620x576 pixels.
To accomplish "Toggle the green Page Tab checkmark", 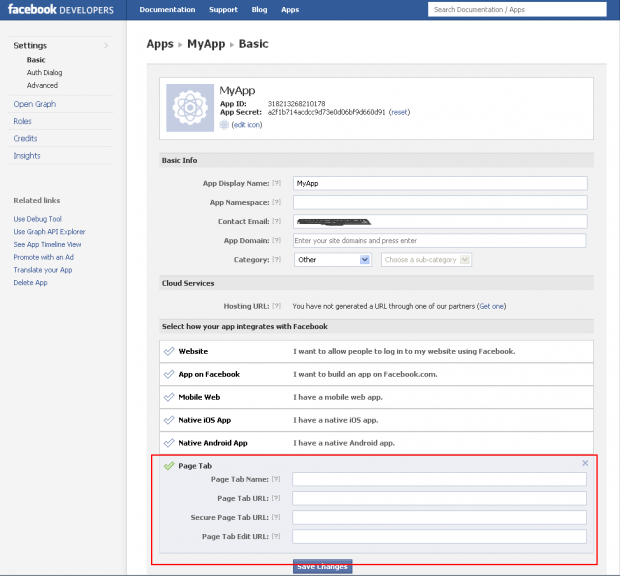I will [x=169, y=466].
